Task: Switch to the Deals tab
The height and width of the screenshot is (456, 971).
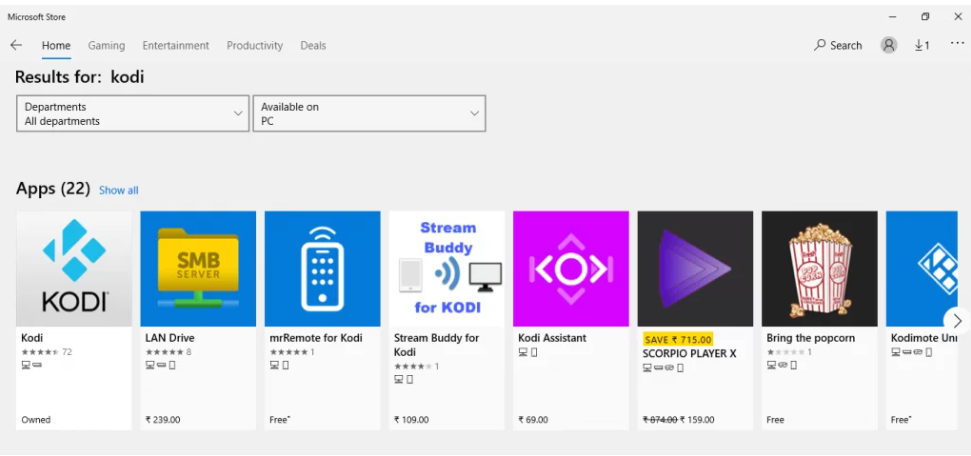Action: click(313, 45)
